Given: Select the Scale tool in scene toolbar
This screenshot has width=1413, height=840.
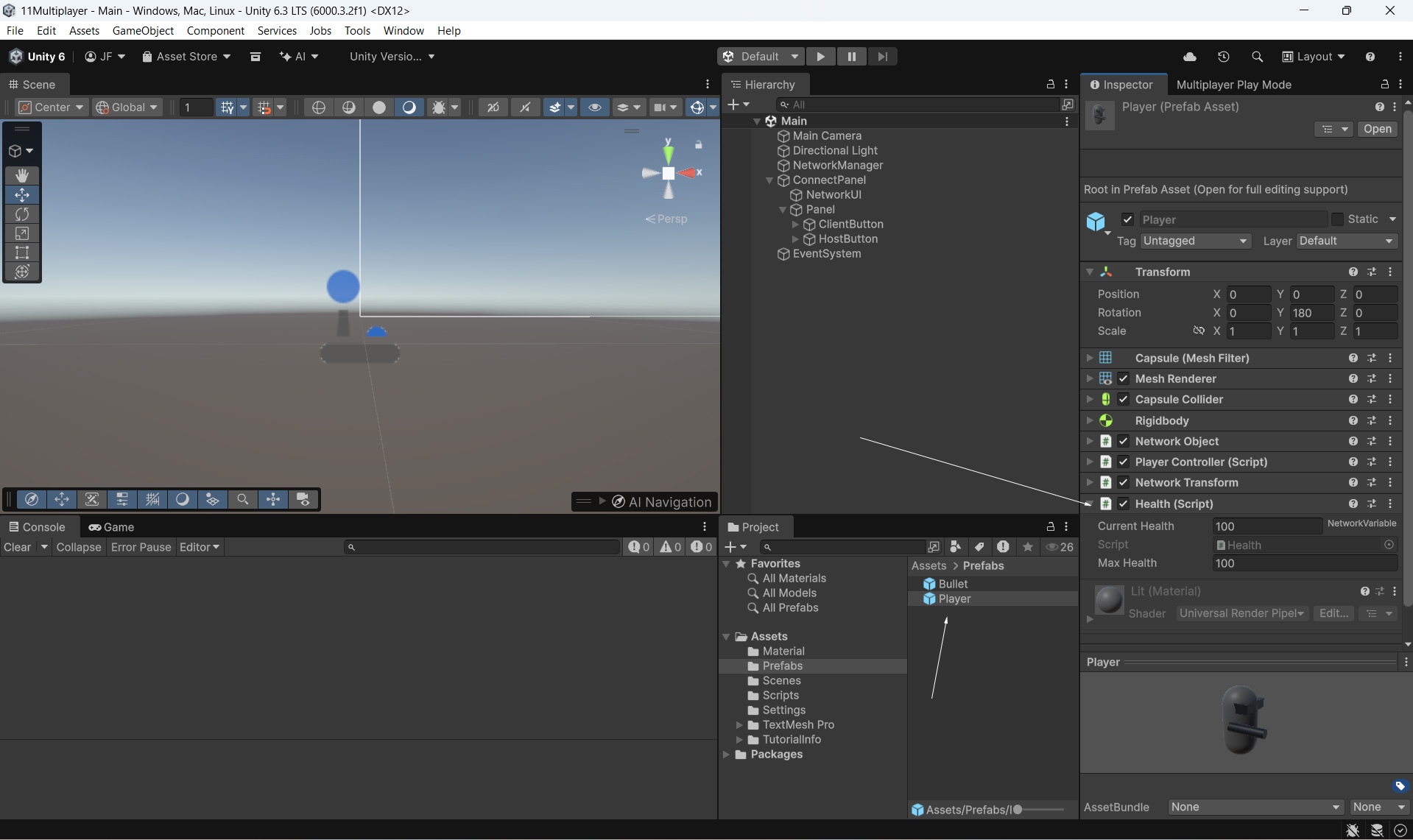Looking at the screenshot, I should pos(22,233).
